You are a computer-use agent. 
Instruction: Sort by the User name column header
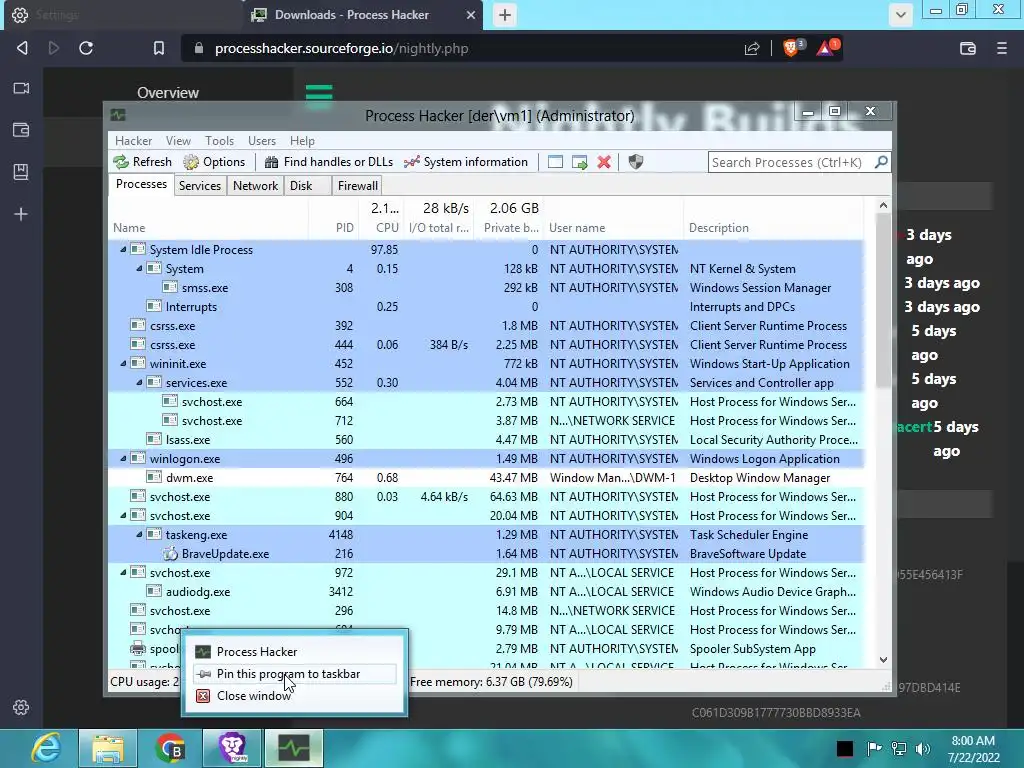(x=613, y=227)
